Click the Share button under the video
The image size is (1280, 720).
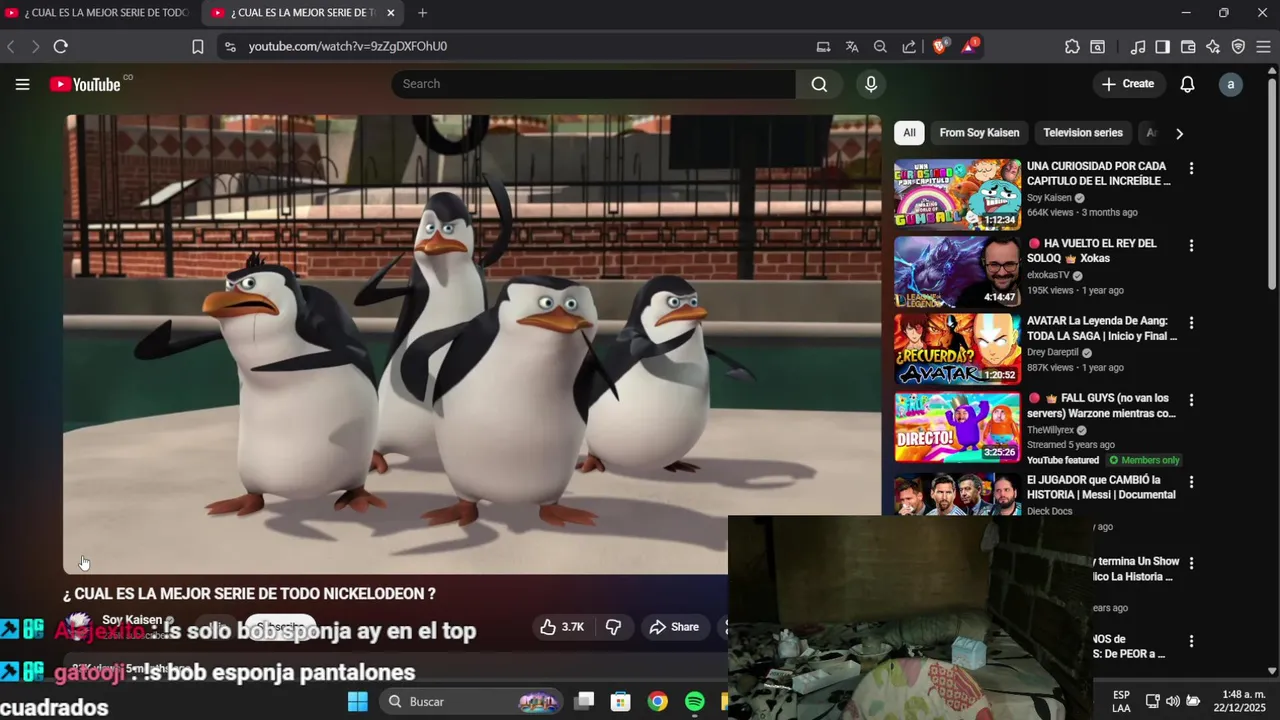[x=674, y=627]
